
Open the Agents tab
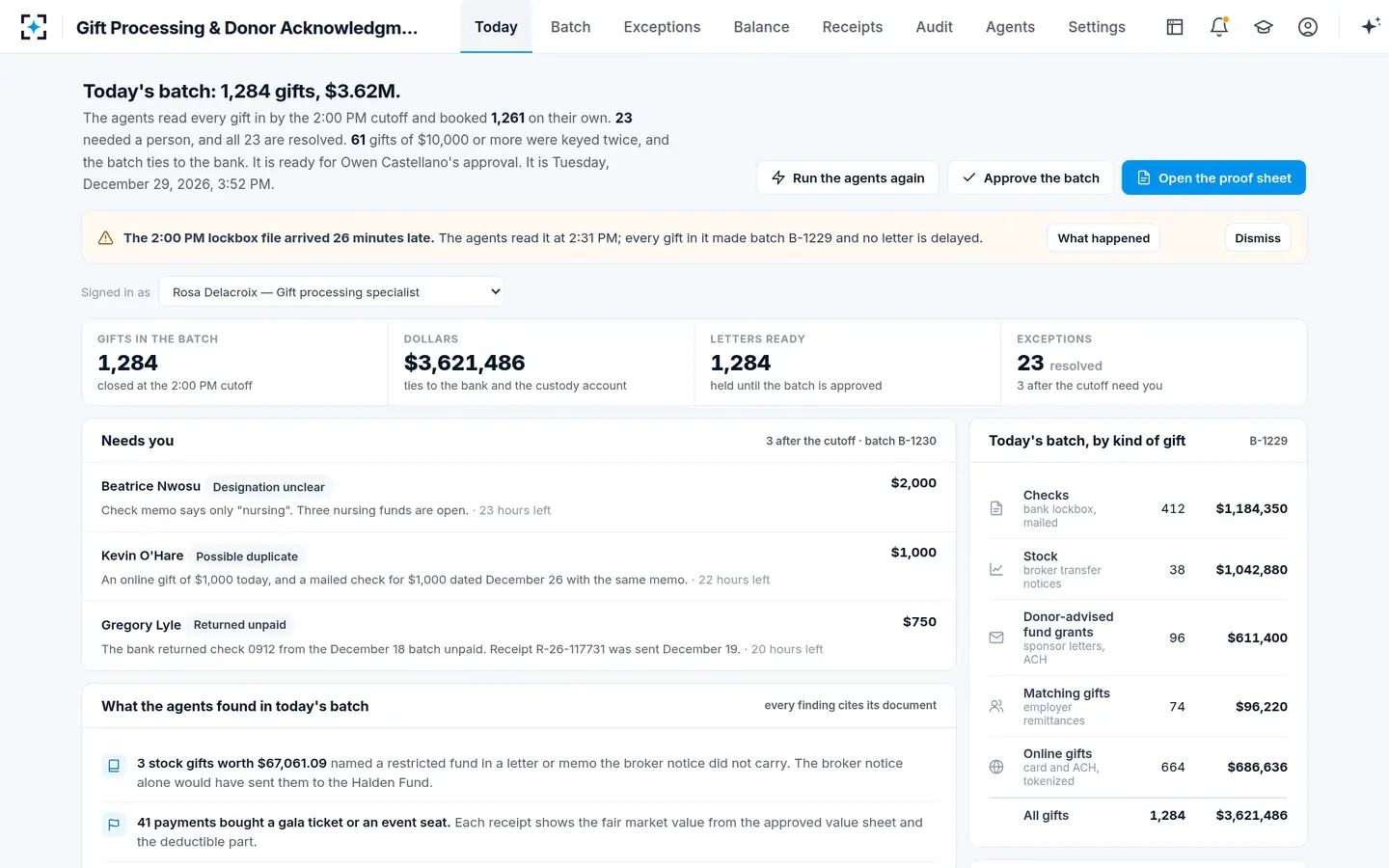1010,27
